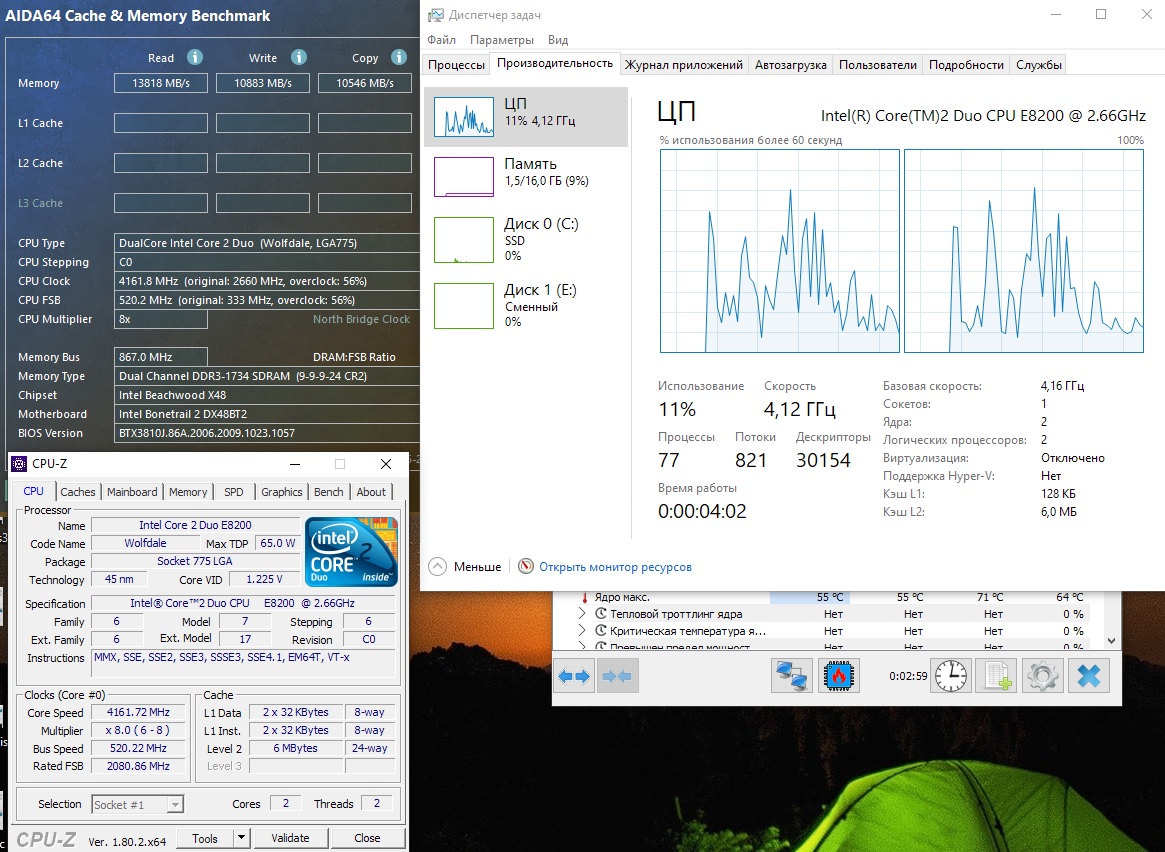The image size is (1165, 852).
Task: Select the CPU tab in CPU-Z
Action: (33, 491)
